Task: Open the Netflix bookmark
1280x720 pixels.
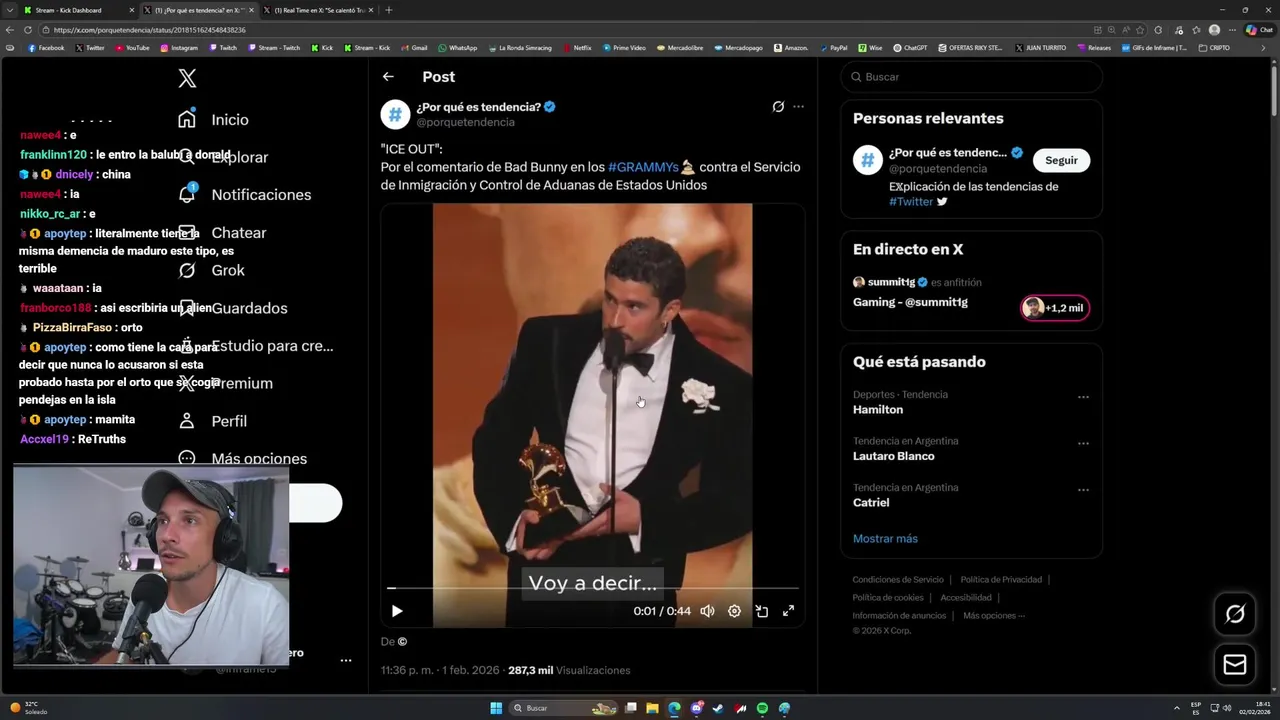Action: 577,48
